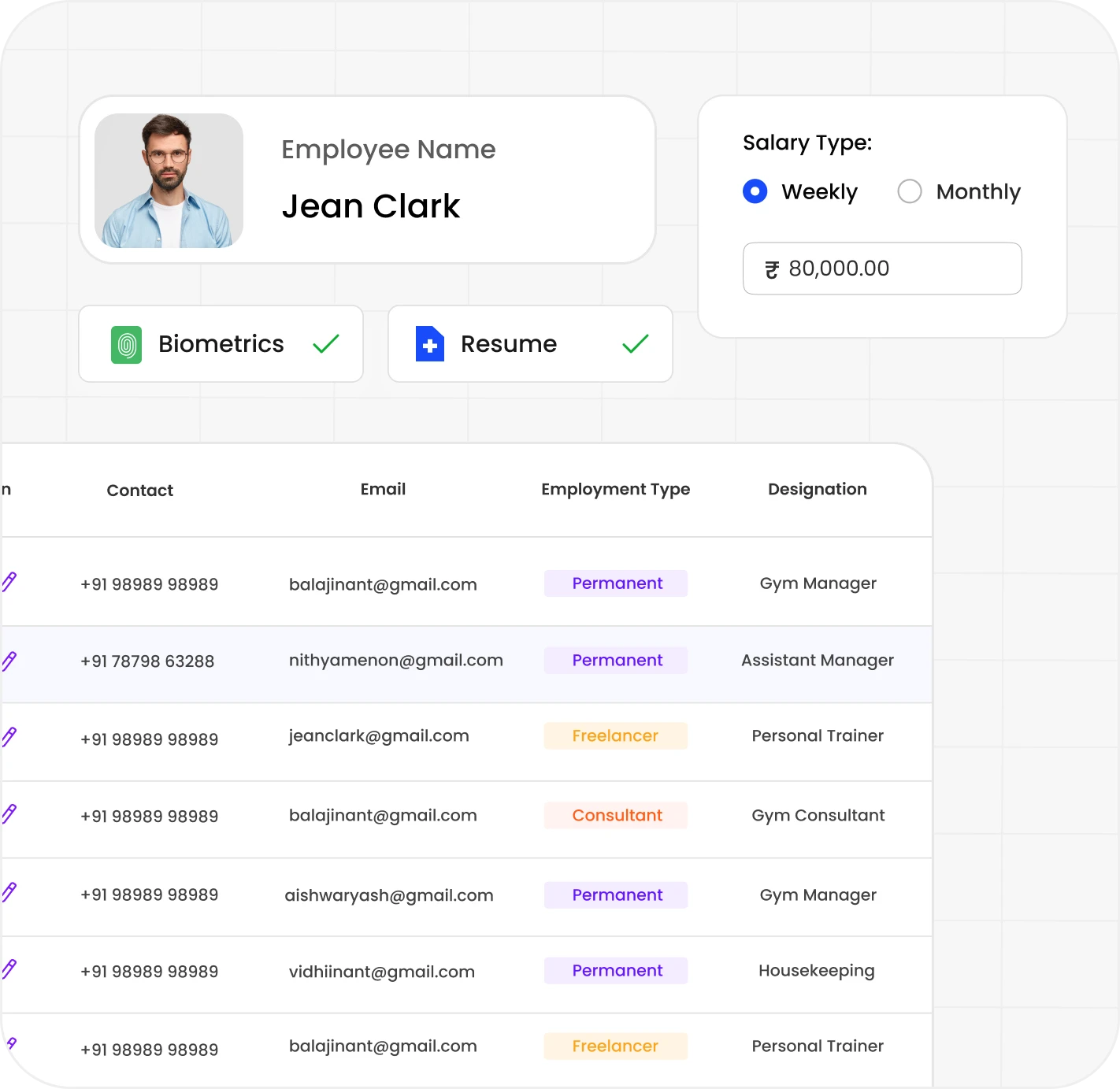Screen dimensions: 1120x1089
Task: Edit the row with nithyamenon@gmail.com via pencil icon
Action: click(9, 660)
